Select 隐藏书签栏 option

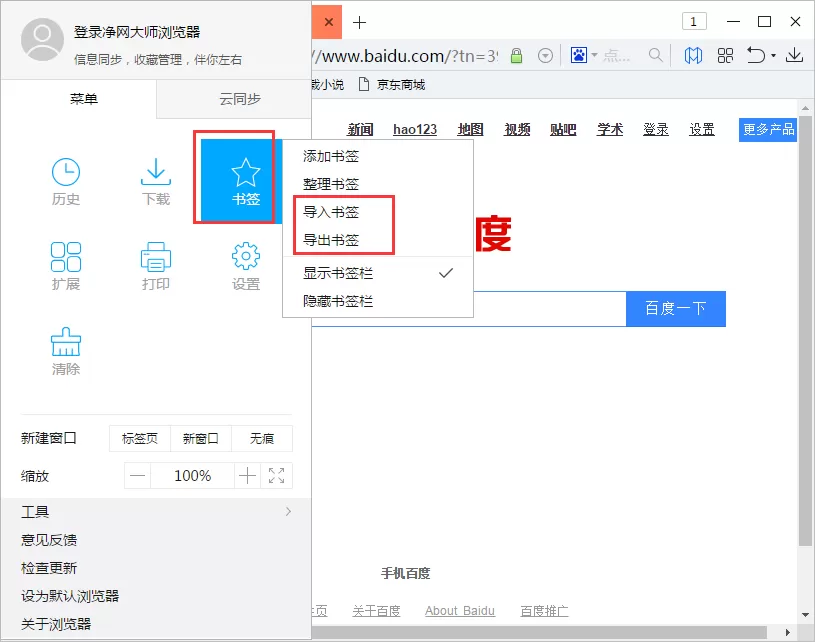tap(378, 301)
